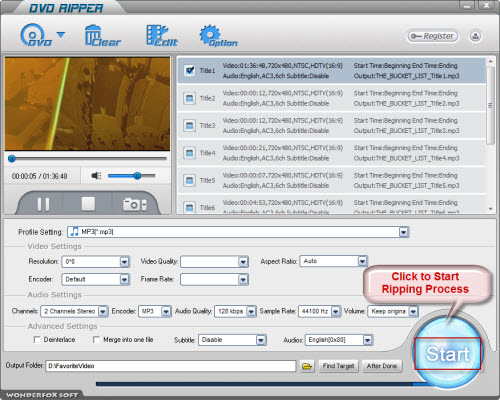Check the Title2 checkbox
500x400 pixels.
[x=189, y=98]
